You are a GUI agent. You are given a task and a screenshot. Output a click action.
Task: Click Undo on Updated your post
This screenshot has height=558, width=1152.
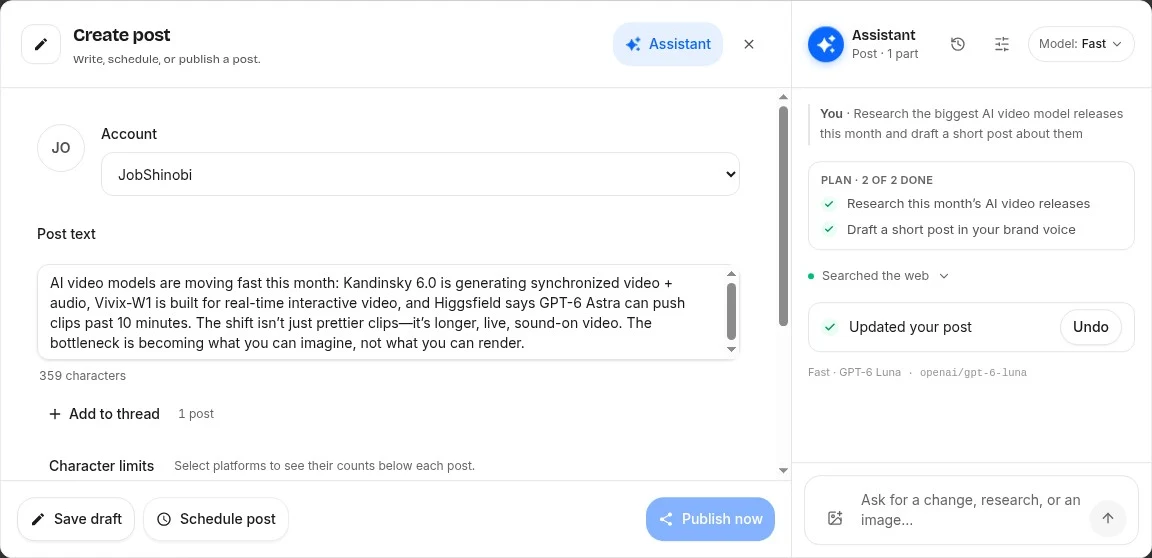[x=1091, y=327]
